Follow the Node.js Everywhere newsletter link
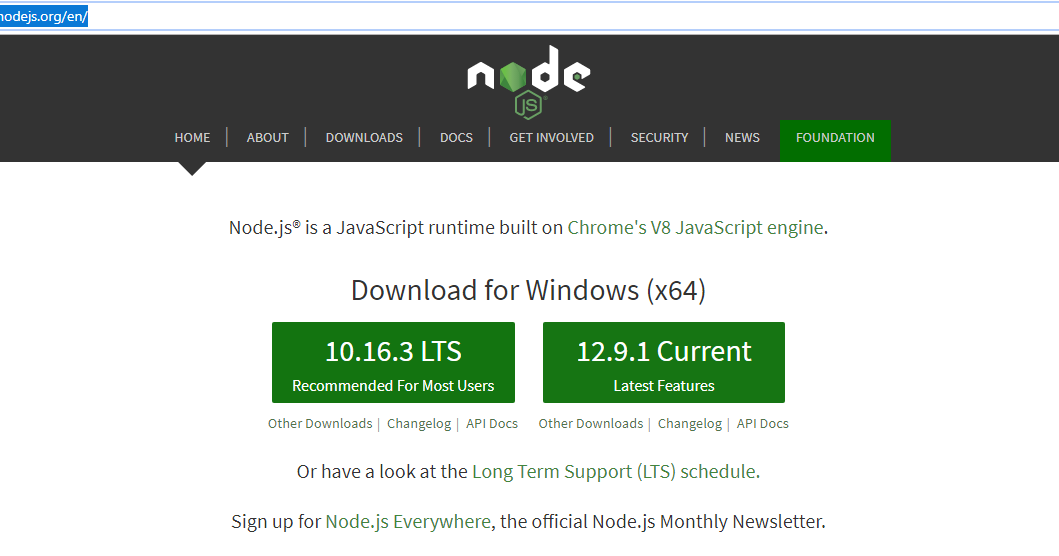Viewport: 1059px width, 556px height. click(x=408, y=522)
